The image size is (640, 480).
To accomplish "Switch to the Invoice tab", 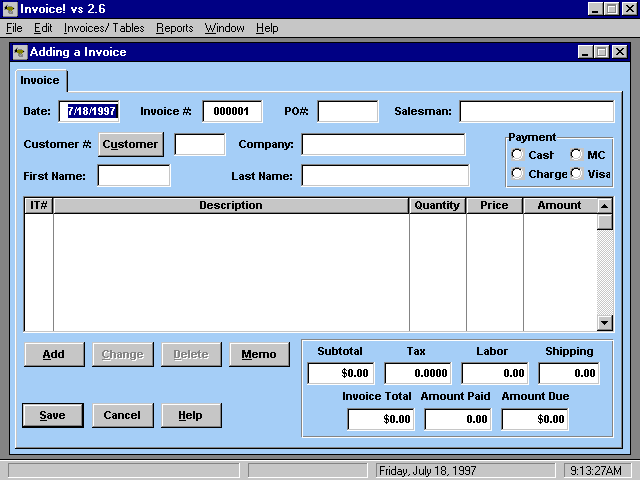I will [40, 80].
